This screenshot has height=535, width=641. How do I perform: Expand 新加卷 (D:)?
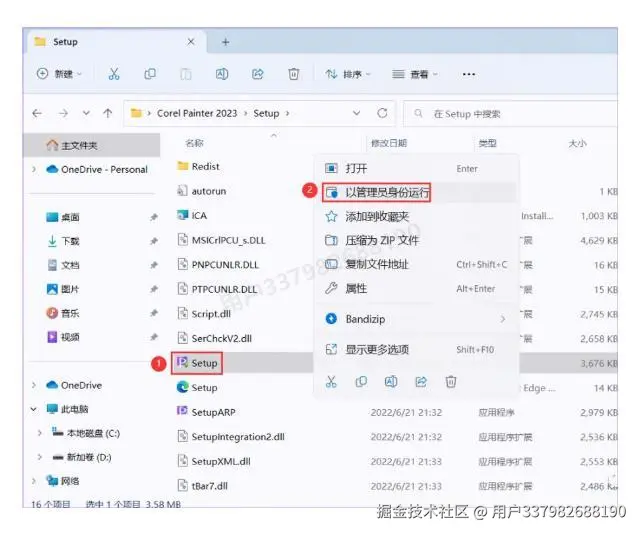40,457
